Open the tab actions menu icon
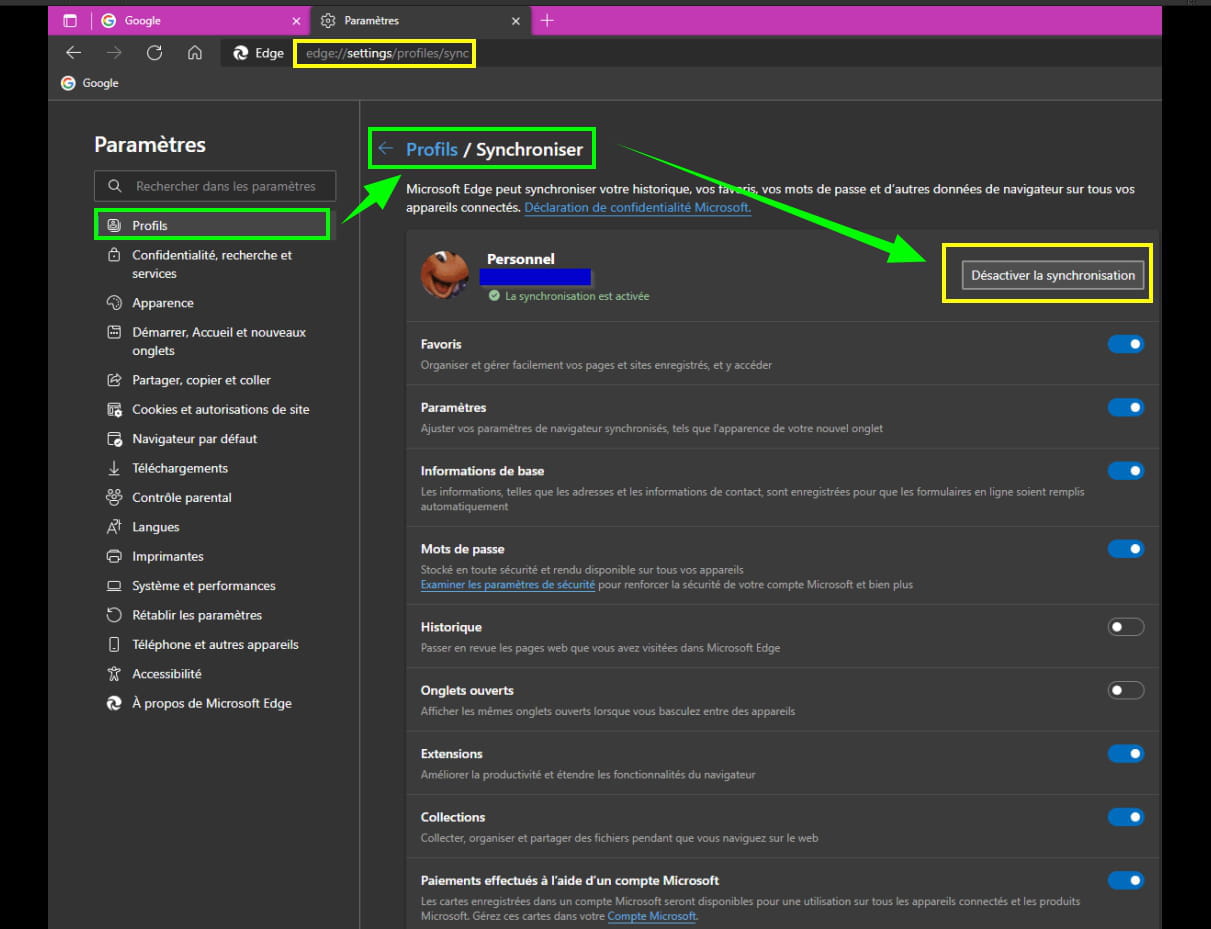Image resolution: width=1211 pixels, height=929 pixels. pos(70,21)
